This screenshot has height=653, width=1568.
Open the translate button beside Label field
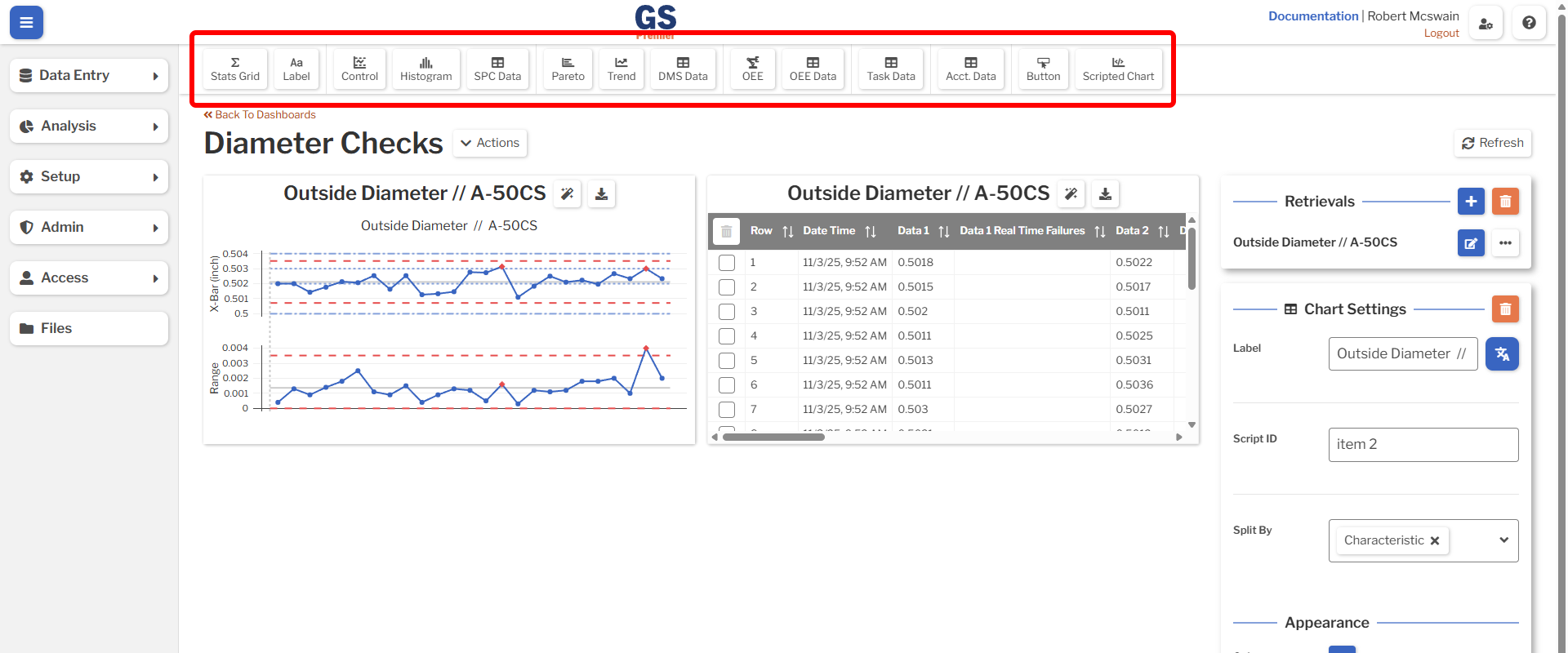(x=1502, y=354)
